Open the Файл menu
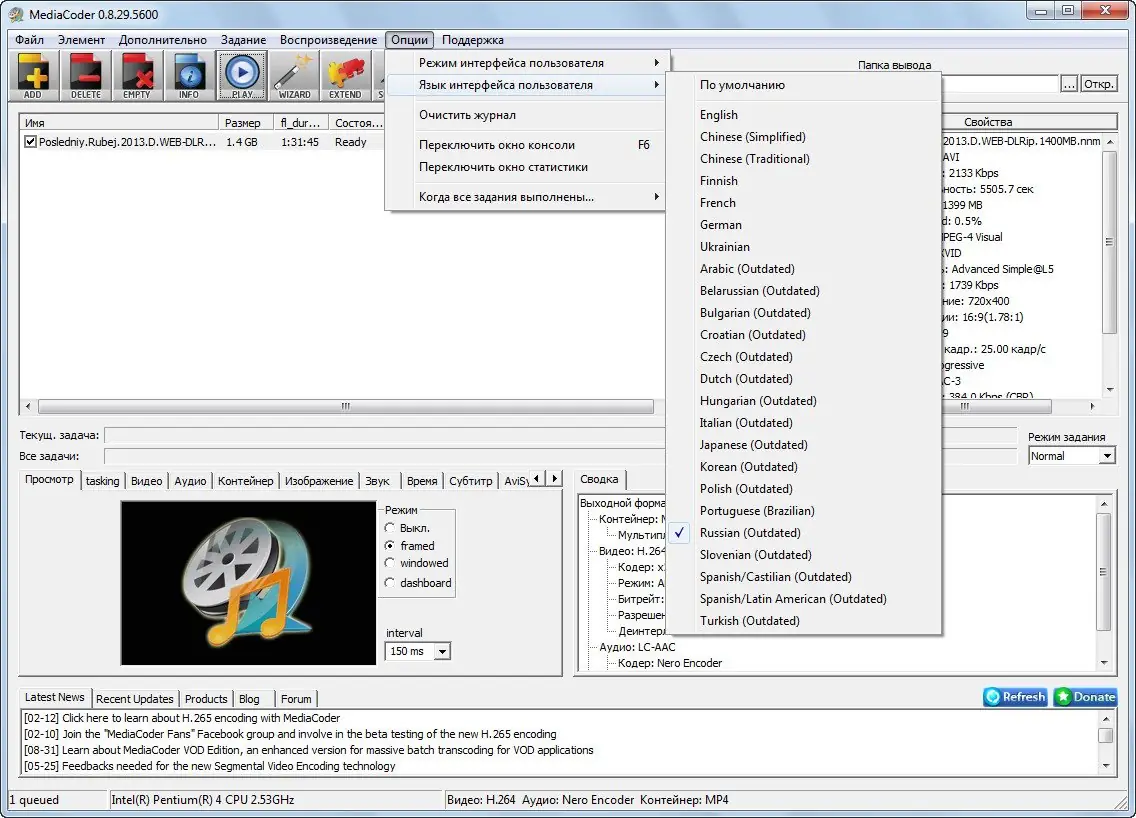1136x818 pixels. click(x=30, y=40)
